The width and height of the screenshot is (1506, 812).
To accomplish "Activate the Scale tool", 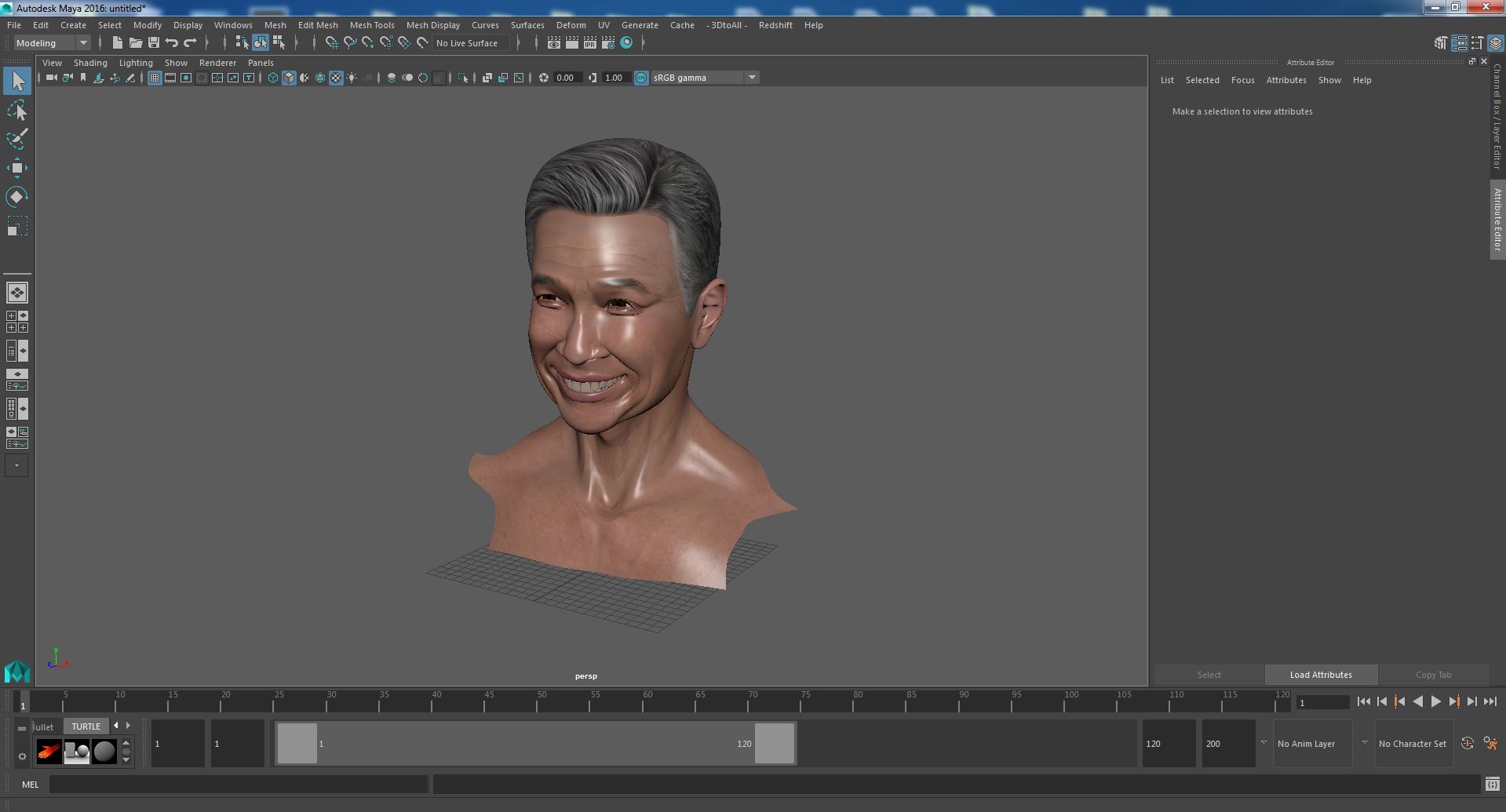I will point(17,226).
